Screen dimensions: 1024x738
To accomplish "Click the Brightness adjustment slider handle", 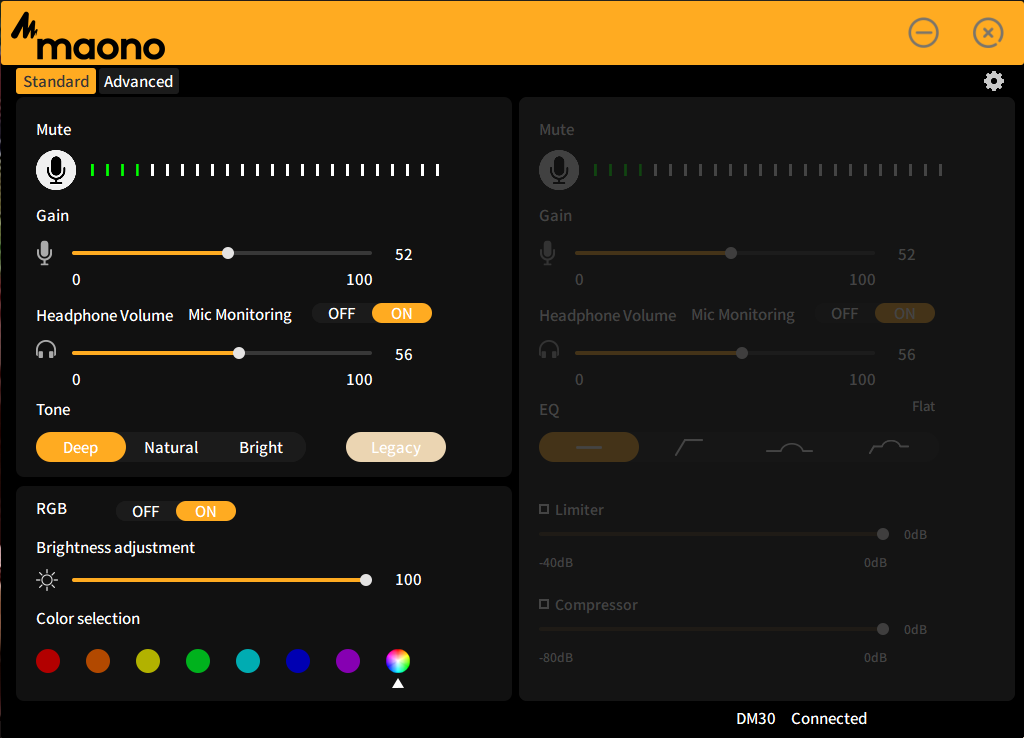I will pos(366,580).
